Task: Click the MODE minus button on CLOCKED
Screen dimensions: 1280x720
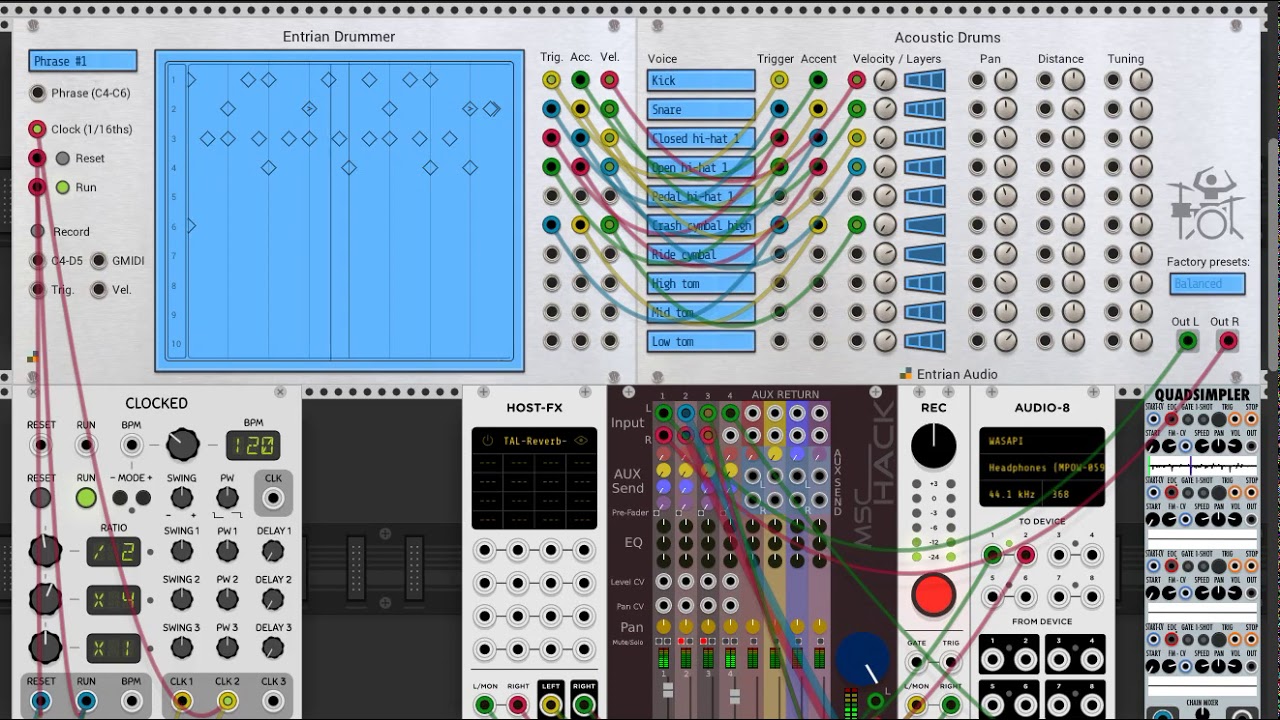Action: [120, 498]
